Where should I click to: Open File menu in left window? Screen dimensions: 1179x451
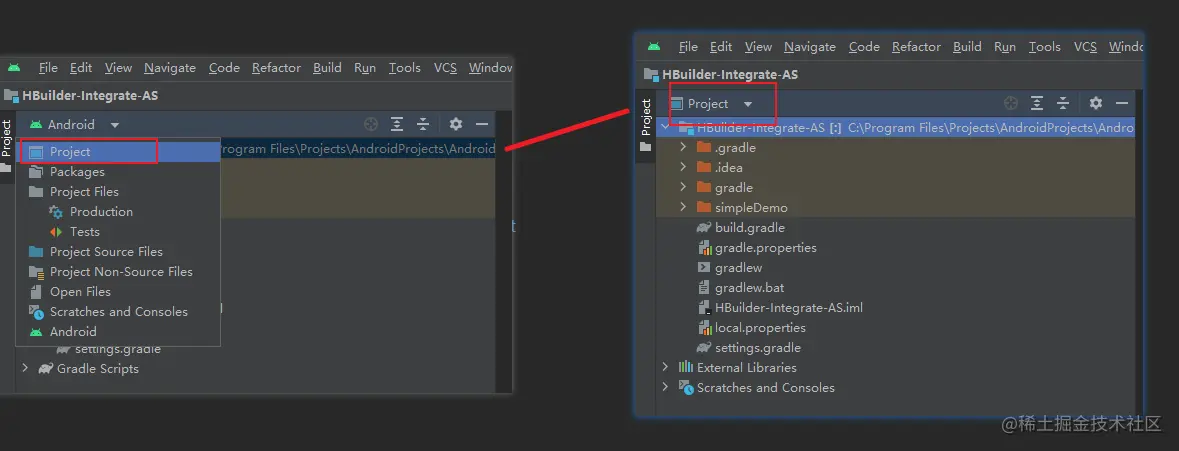(x=48, y=68)
